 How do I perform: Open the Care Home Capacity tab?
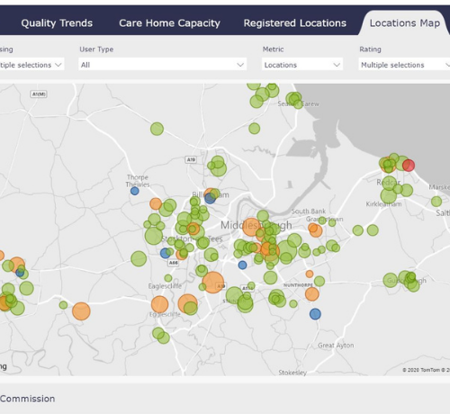(170, 23)
